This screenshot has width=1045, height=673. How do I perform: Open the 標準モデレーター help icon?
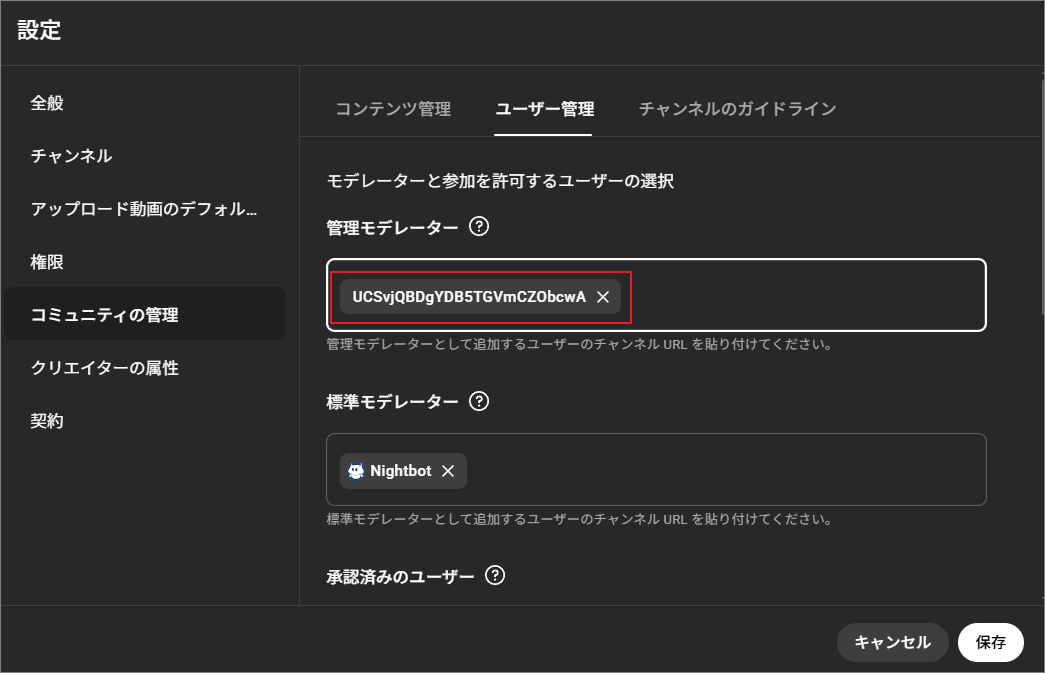481,401
